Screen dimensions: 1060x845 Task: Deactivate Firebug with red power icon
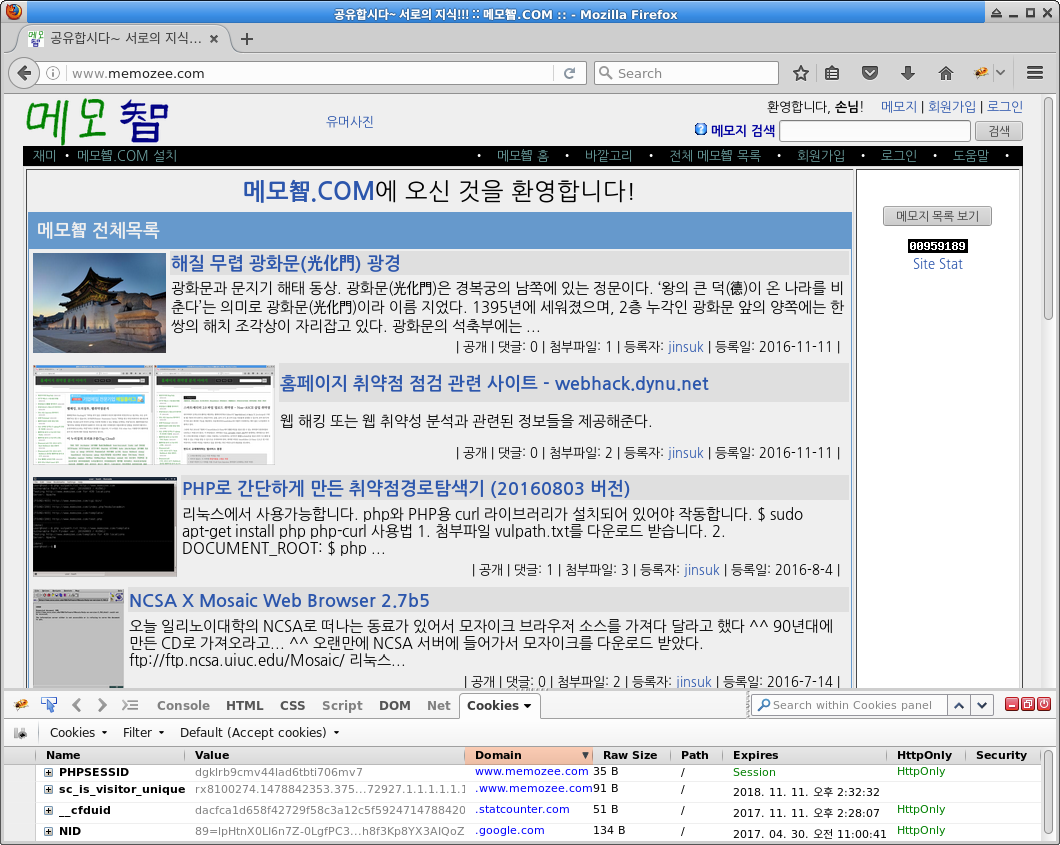(1044, 704)
